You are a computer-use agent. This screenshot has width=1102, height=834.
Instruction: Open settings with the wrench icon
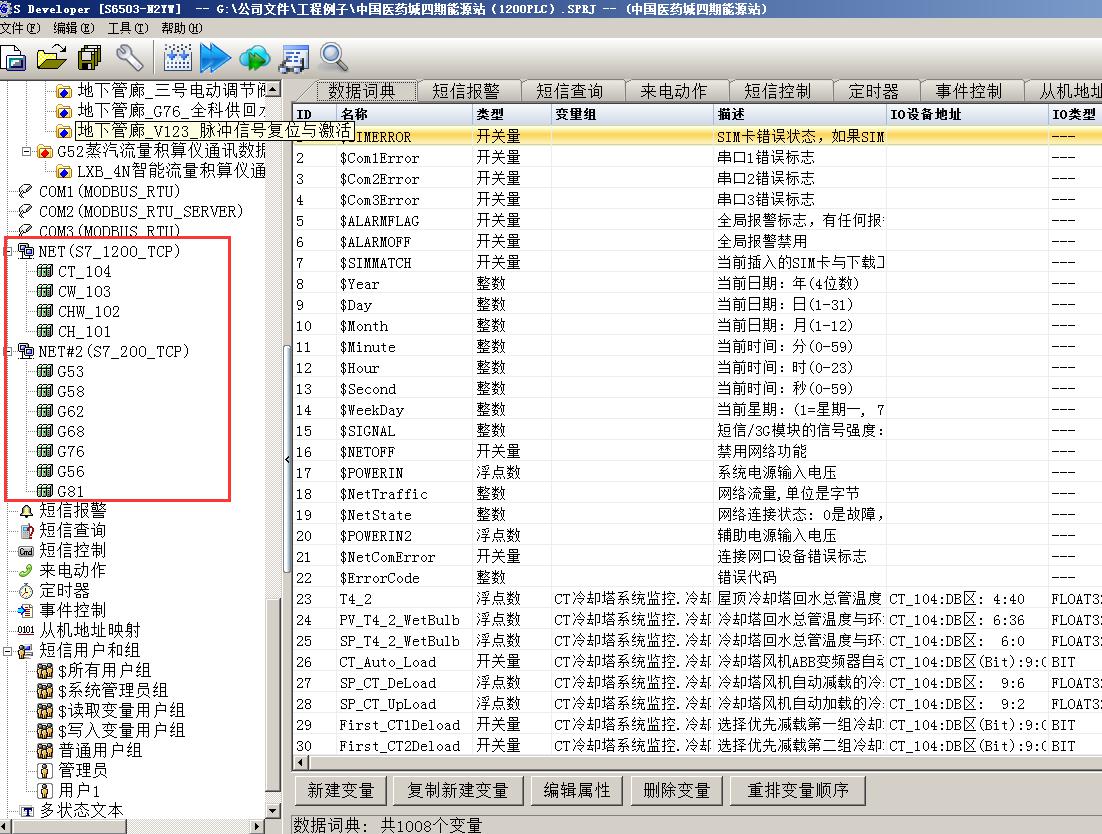point(129,58)
